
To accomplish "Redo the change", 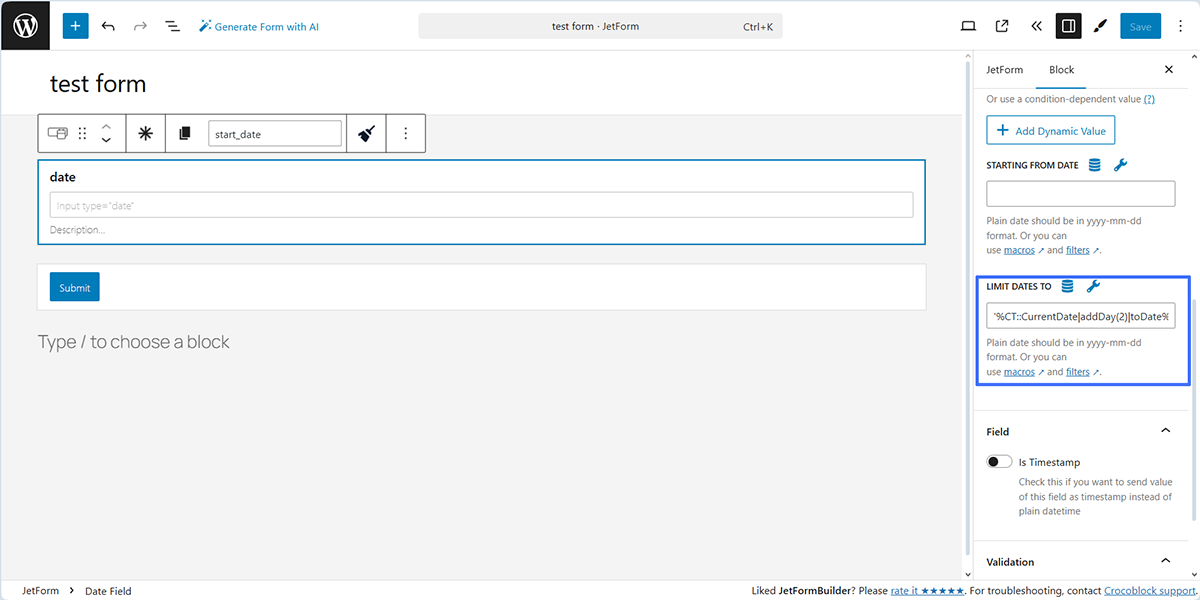I will coord(140,26).
